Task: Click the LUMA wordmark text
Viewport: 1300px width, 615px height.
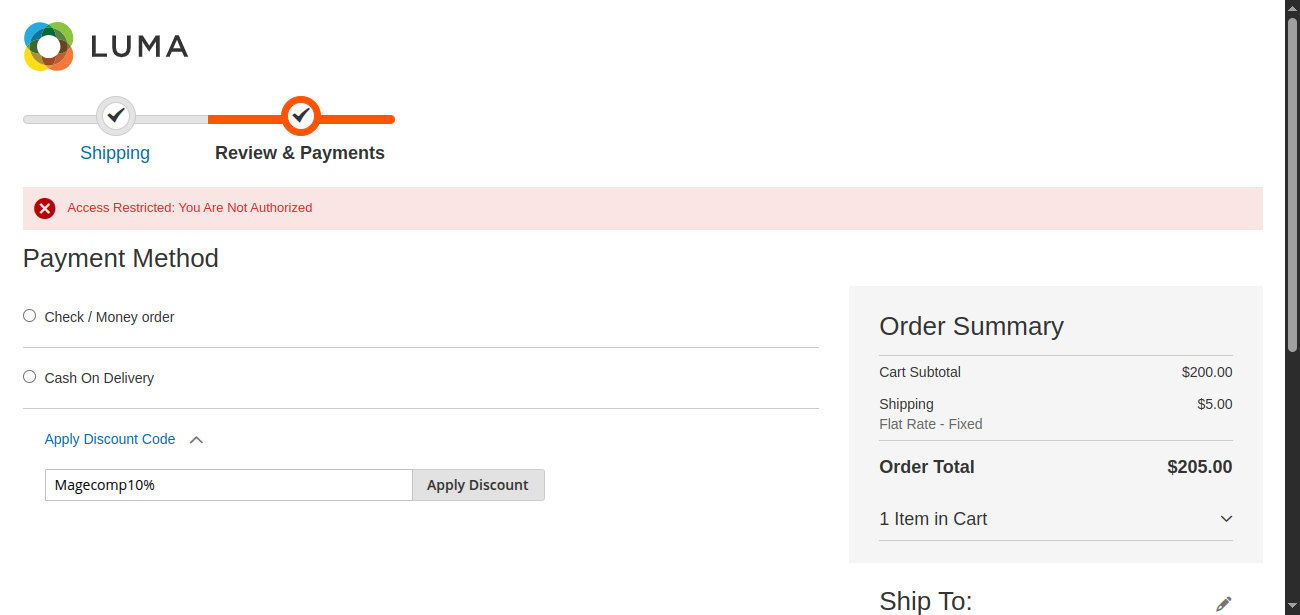Action: click(139, 46)
